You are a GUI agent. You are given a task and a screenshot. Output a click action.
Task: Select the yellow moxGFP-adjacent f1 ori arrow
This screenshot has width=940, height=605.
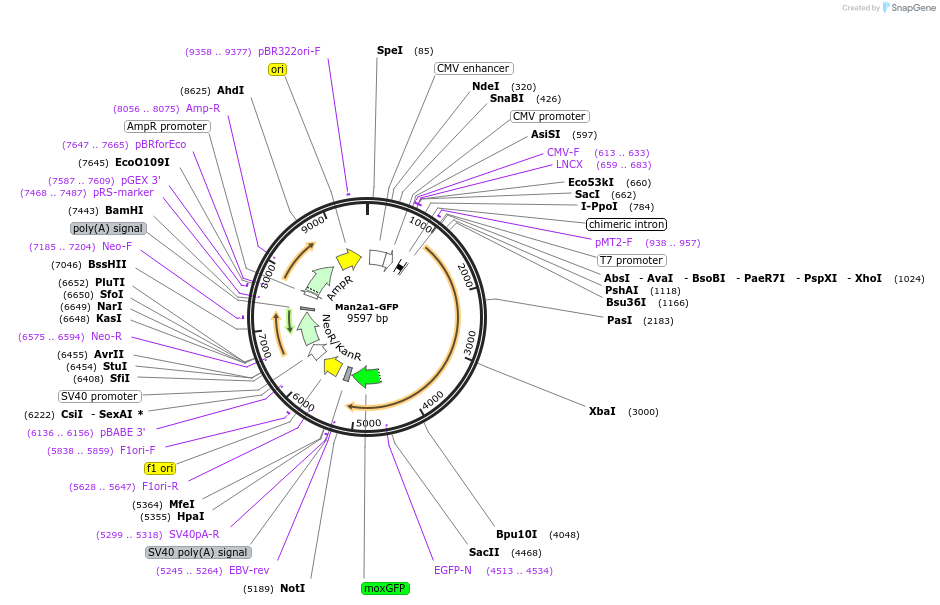coord(333,366)
